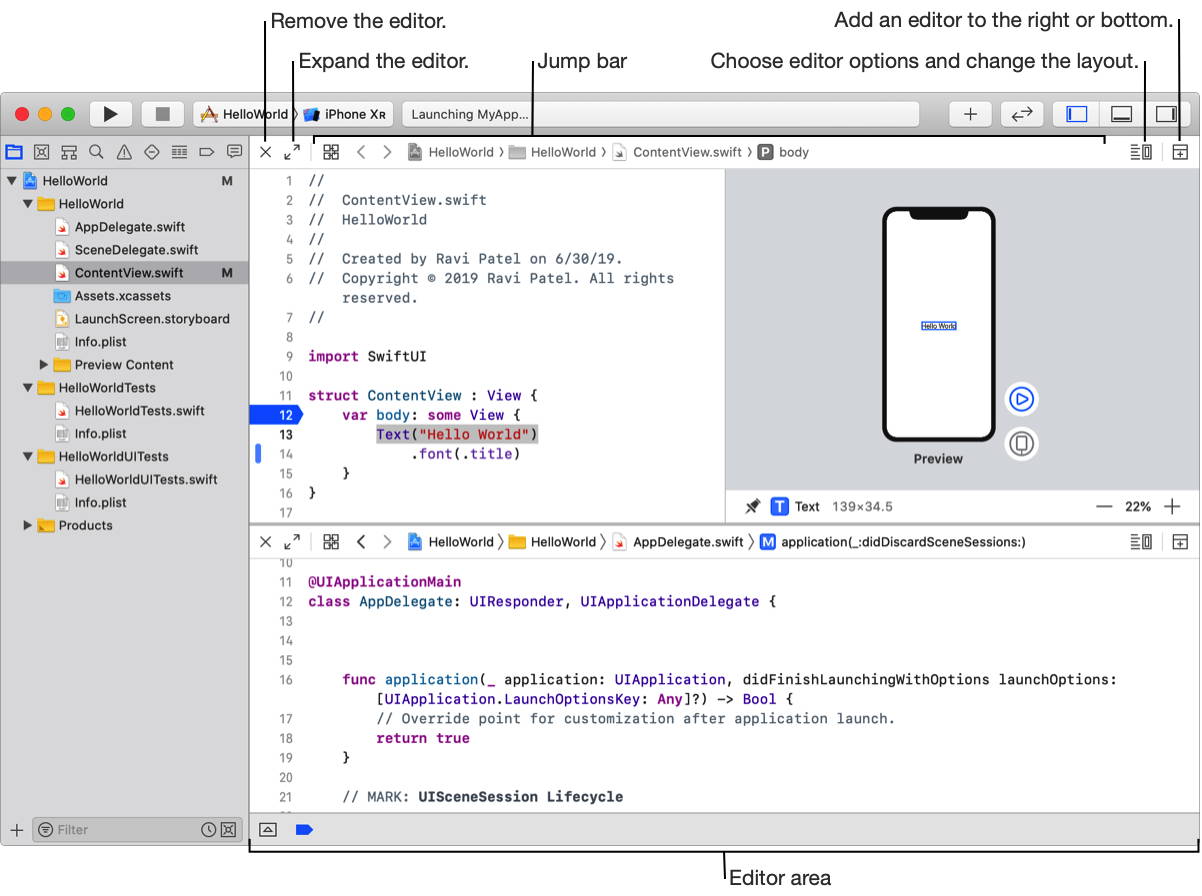Screen dimensions: 1202x896
Task: Go back in the bottom editor history
Action: pos(361,542)
